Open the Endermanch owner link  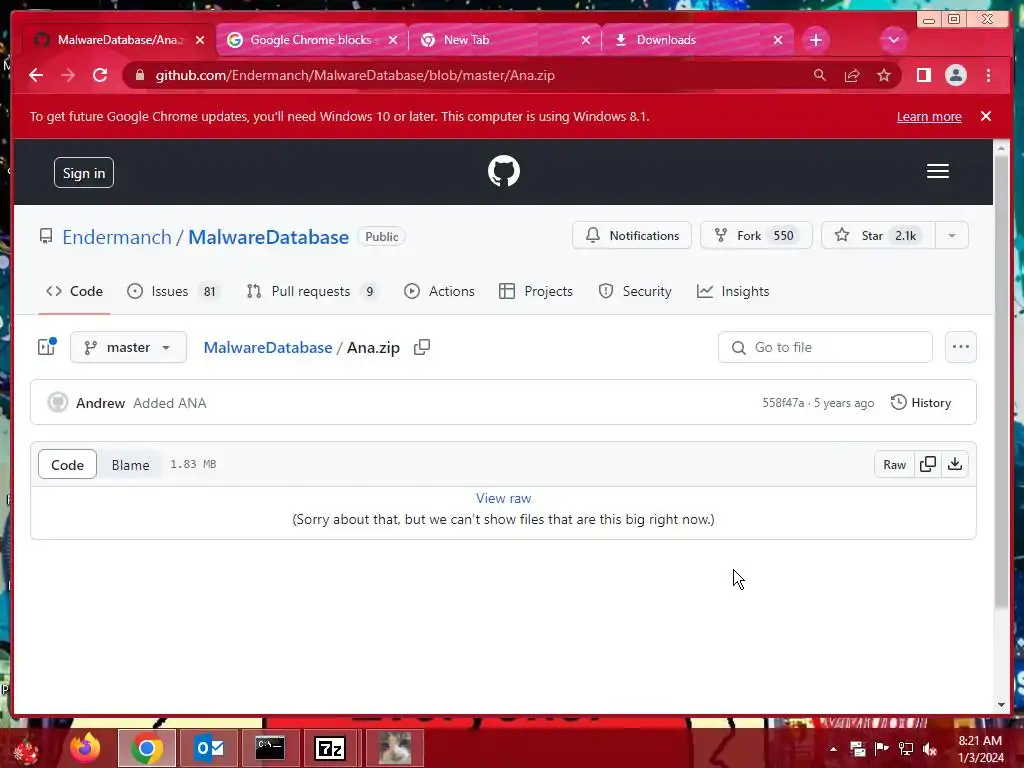pyautogui.click(x=117, y=237)
